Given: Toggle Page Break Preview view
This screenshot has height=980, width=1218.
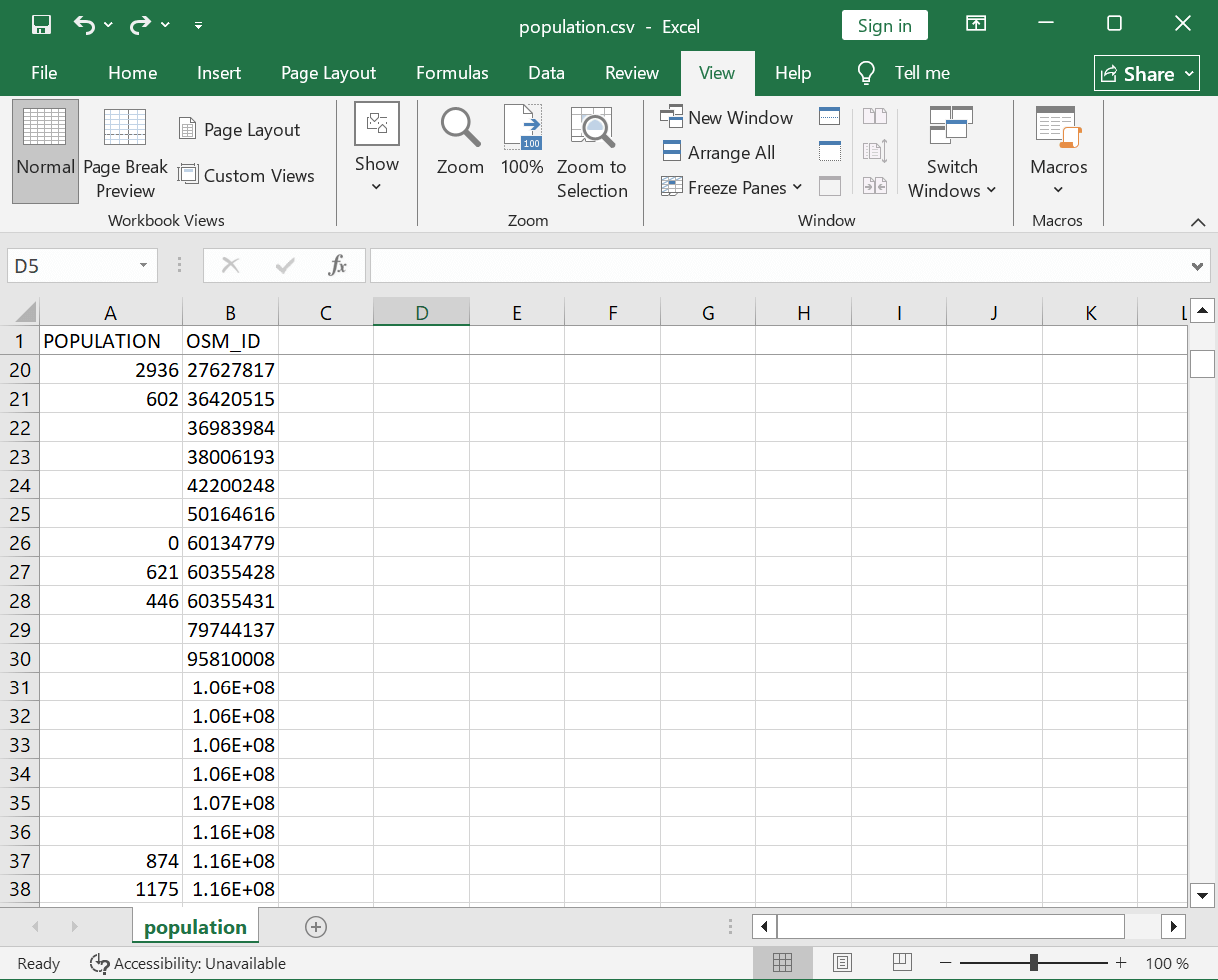Looking at the screenshot, I should pos(125,151).
